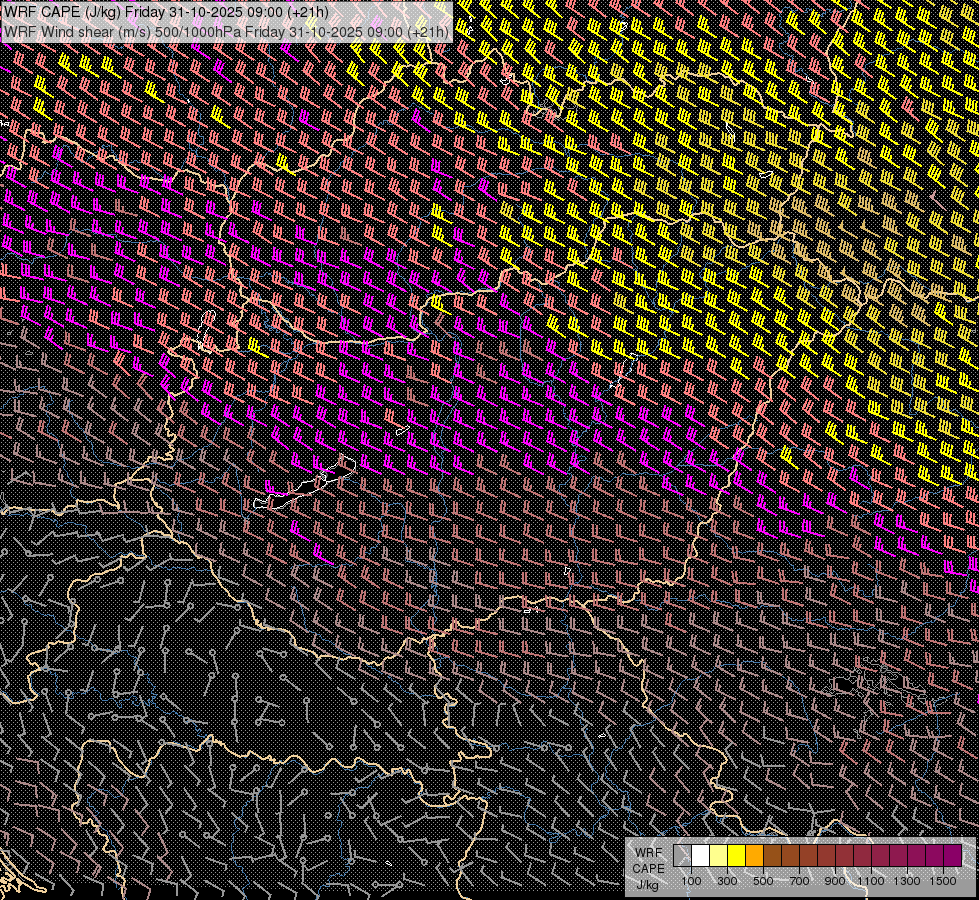Click the 300 legend label
The image size is (979, 900).
pos(727,881)
